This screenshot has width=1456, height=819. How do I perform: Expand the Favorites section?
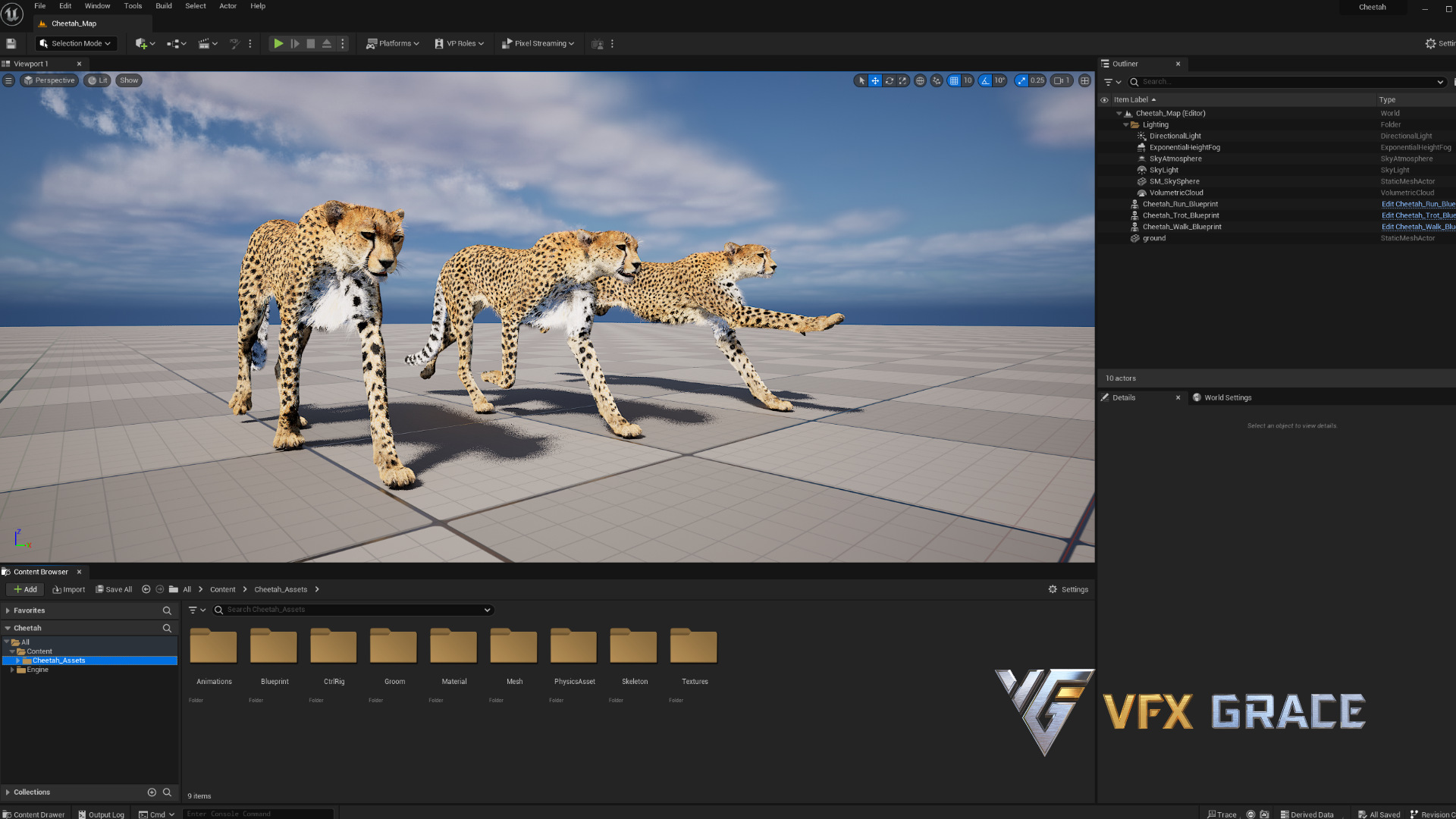8,611
